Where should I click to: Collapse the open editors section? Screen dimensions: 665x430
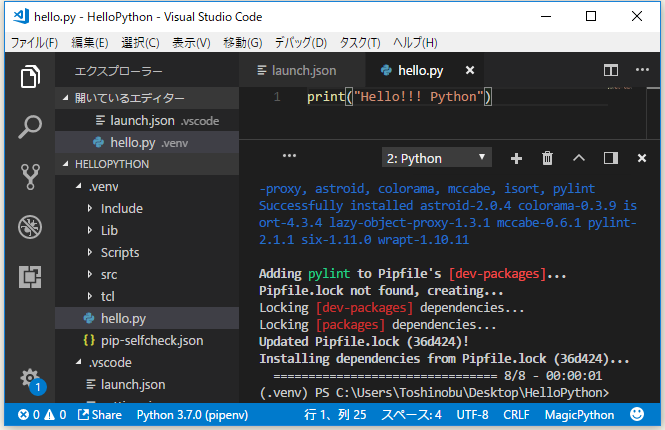point(147,98)
